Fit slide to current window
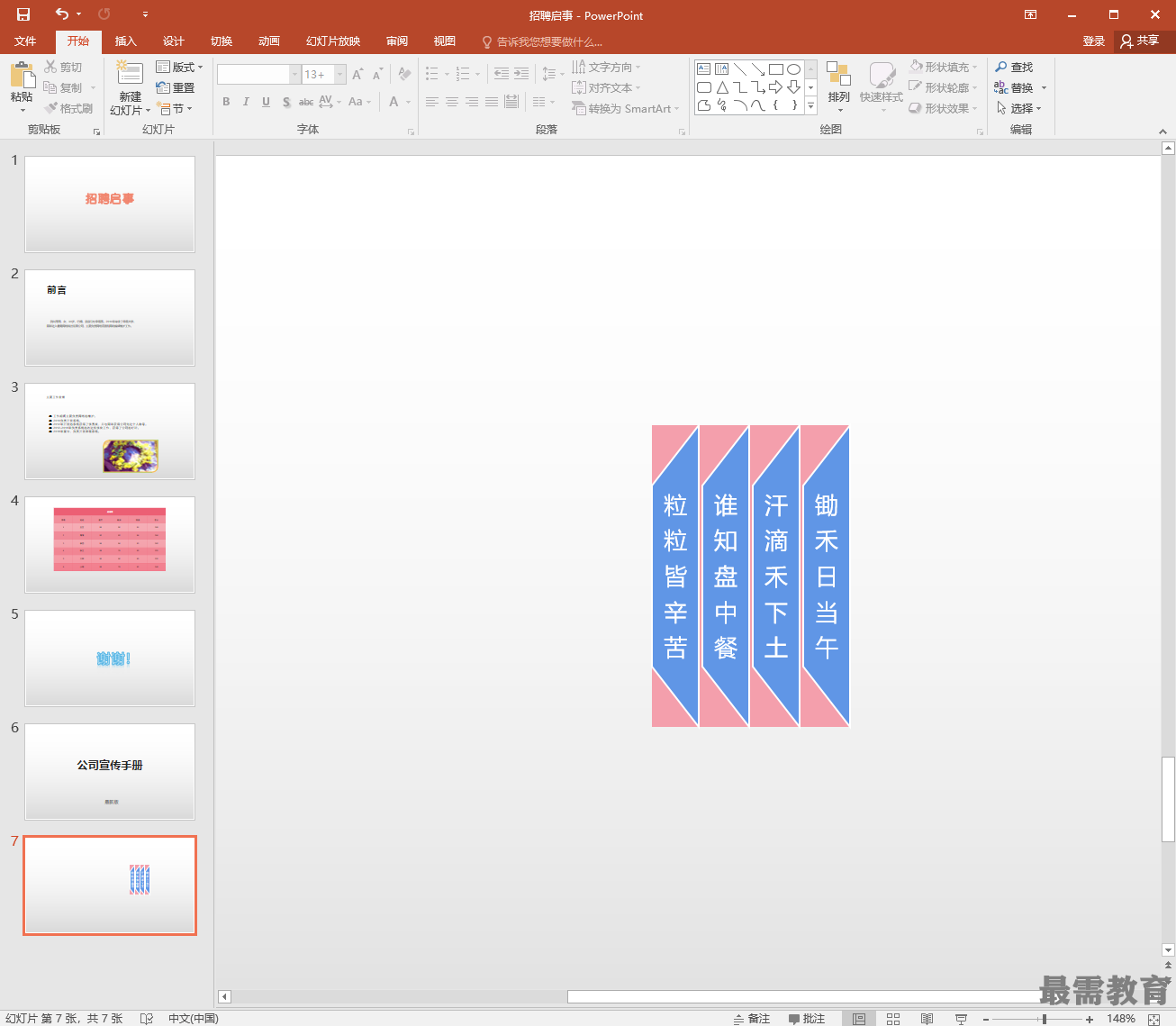The height and width of the screenshot is (1026, 1176). click(x=1154, y=1019)
